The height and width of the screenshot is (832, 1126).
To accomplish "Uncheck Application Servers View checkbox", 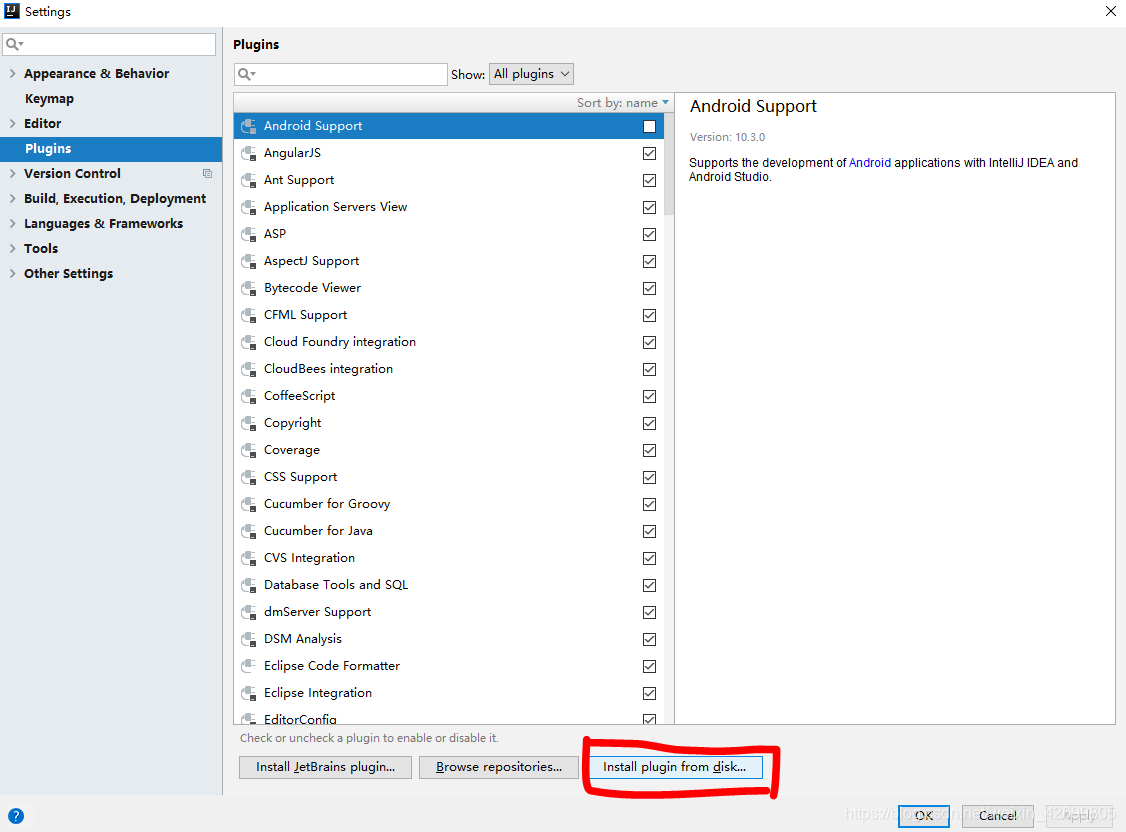I will [649, 207].
